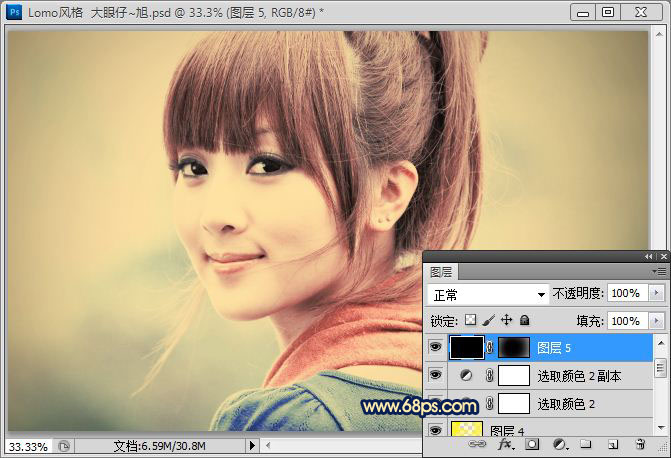Close the layers panel
The width and height of the screenshot is (671, 458).
(664, 256)
